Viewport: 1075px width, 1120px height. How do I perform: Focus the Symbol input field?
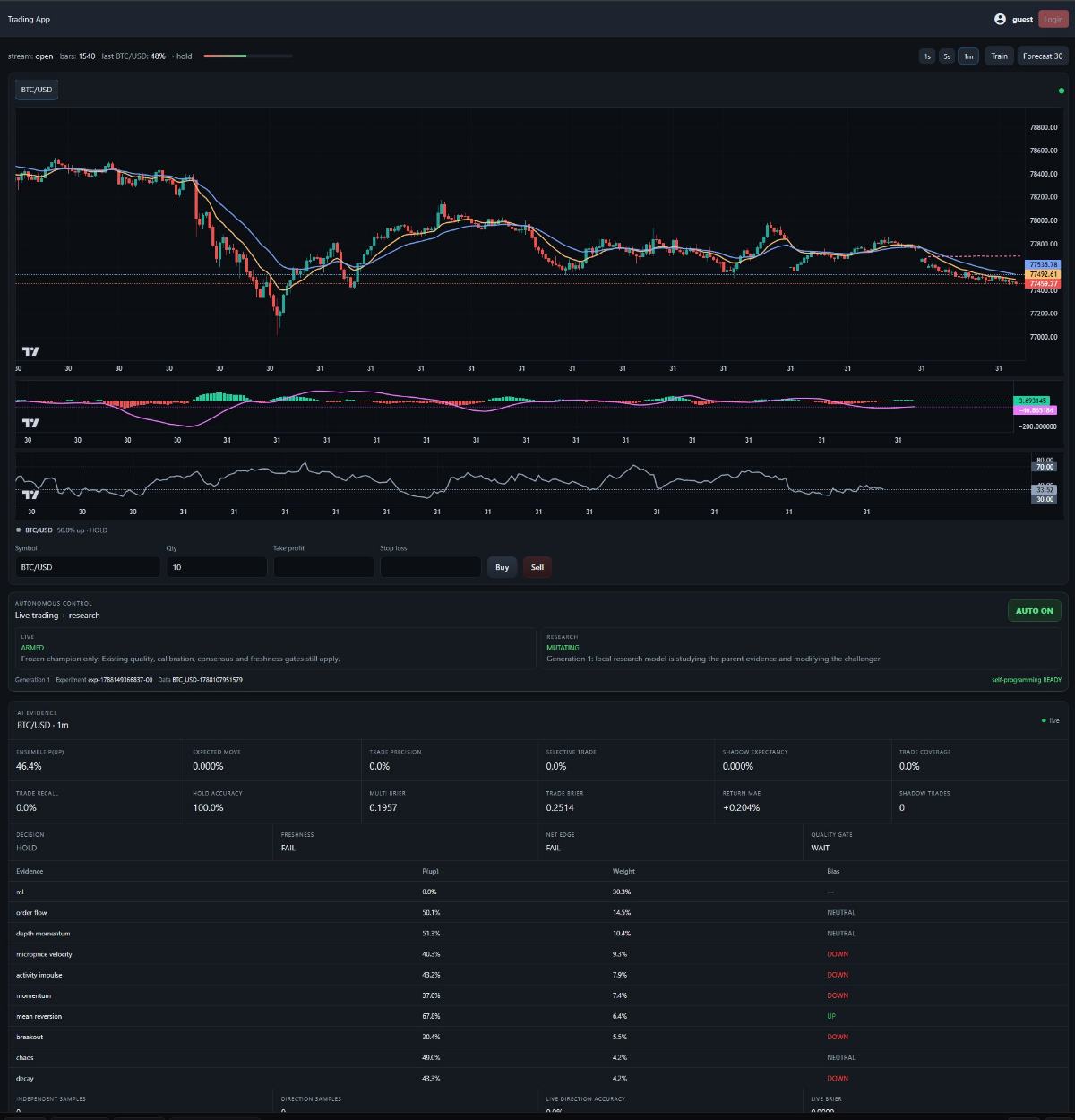point(88,567)
